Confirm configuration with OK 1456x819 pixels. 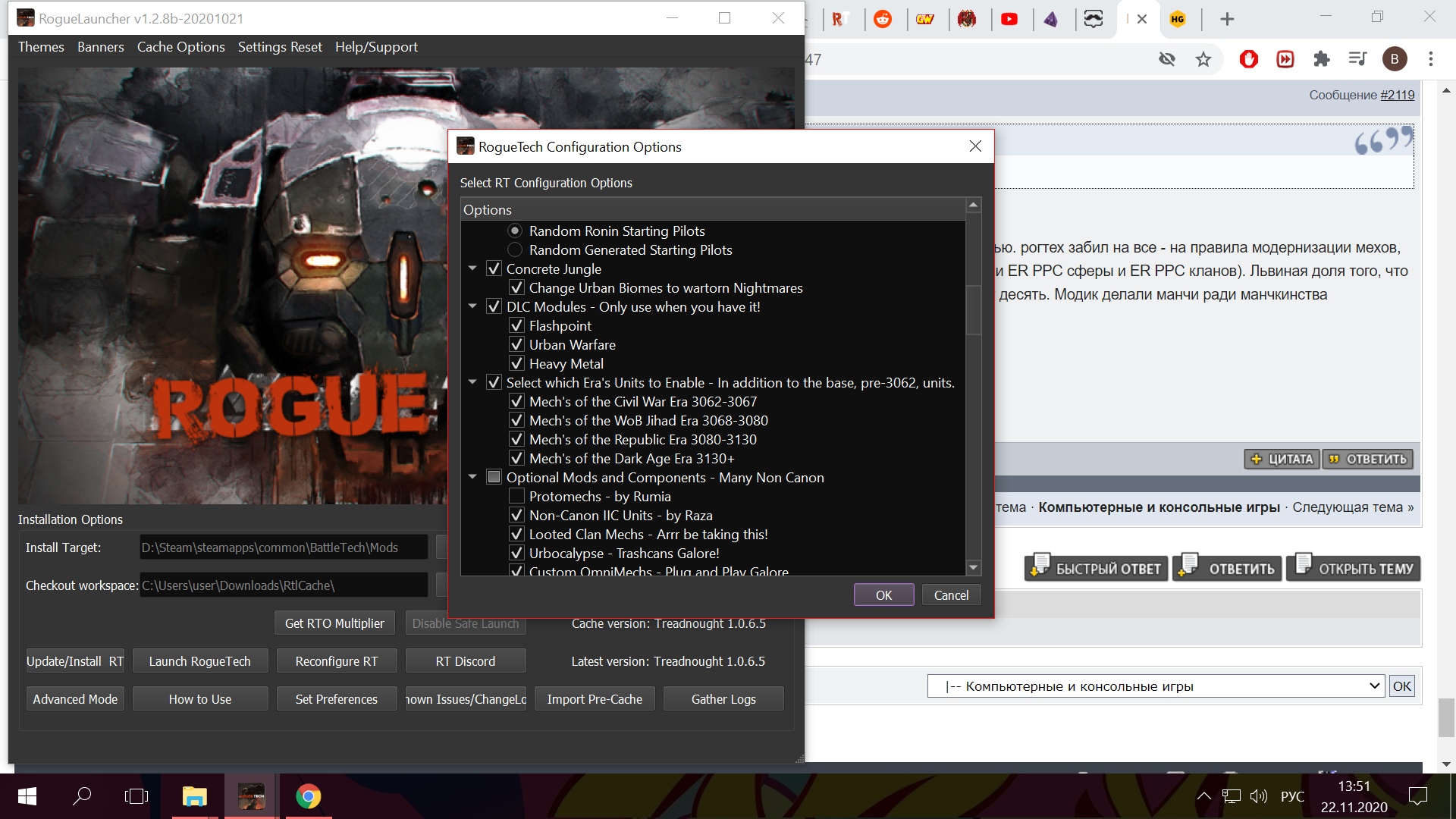pos(883,595)
